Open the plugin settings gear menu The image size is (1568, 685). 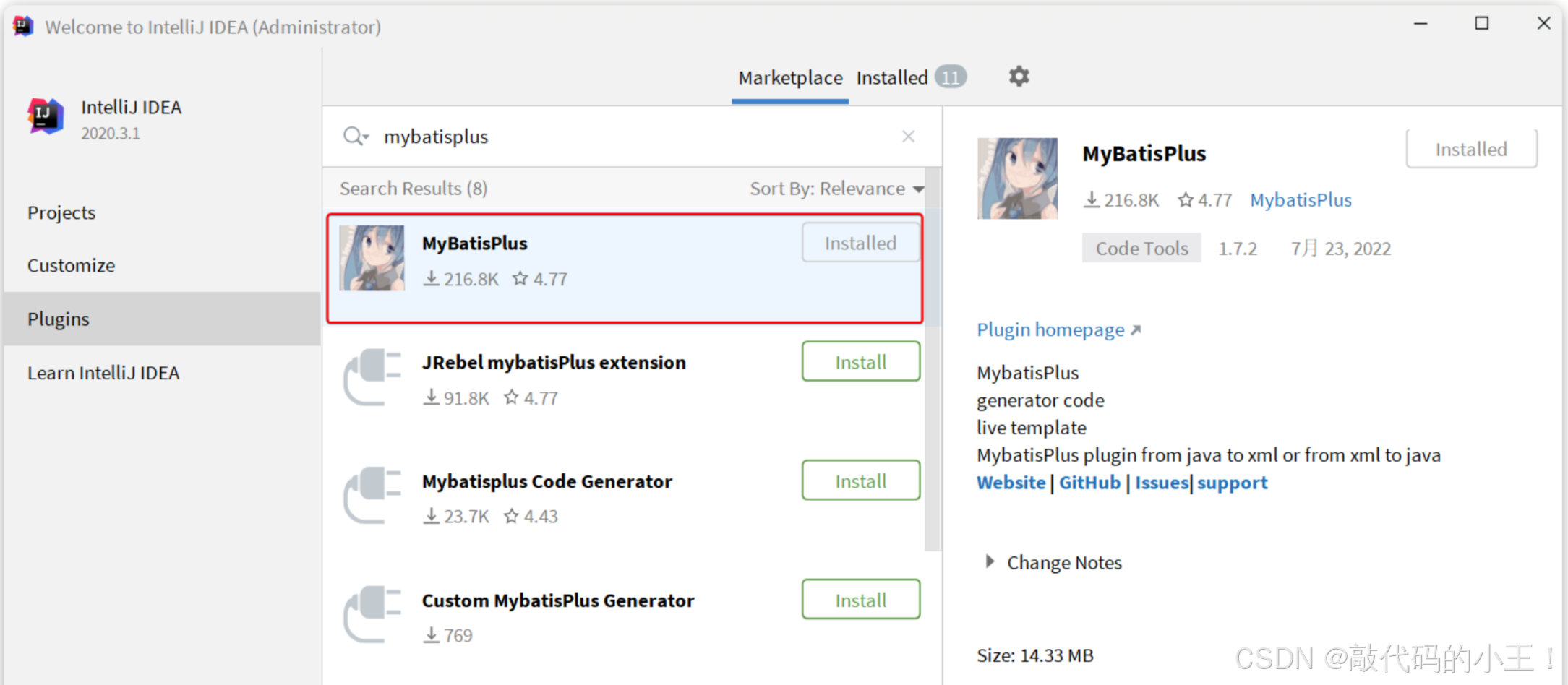point(1019,76)
